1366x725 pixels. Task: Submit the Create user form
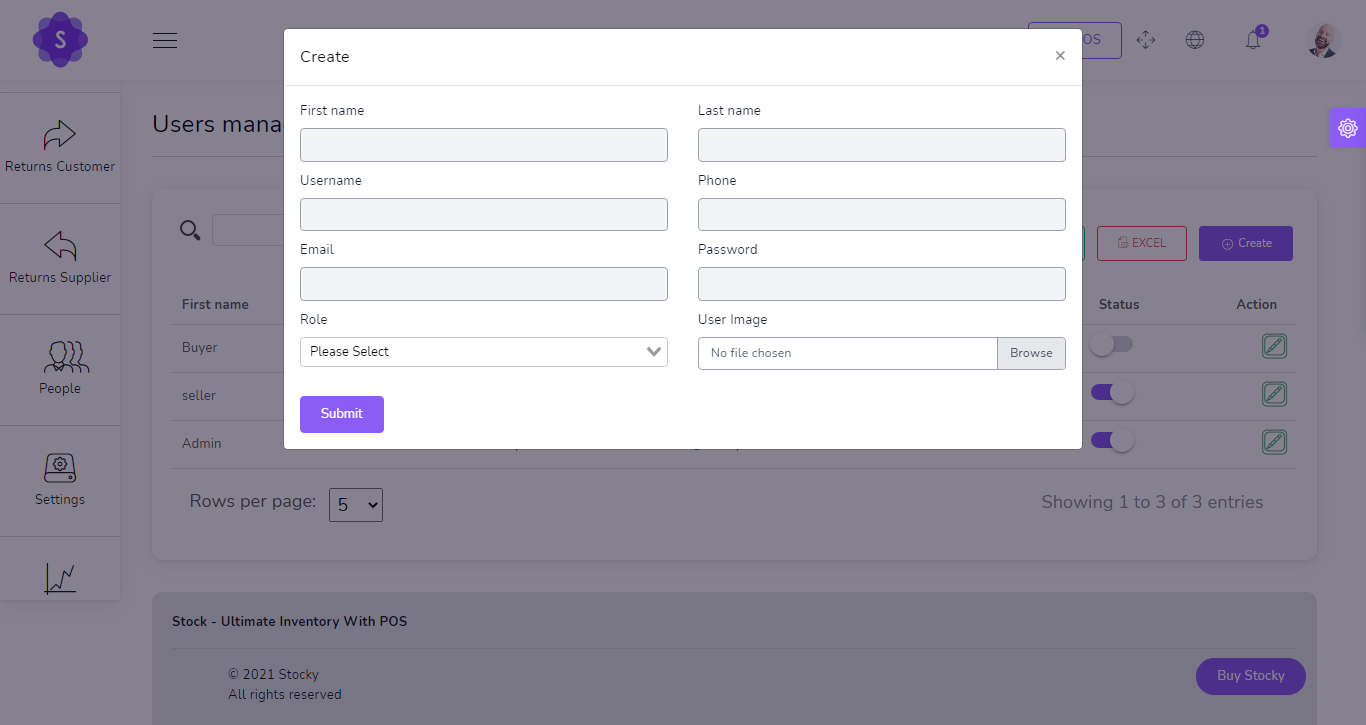tap(341, 413)
